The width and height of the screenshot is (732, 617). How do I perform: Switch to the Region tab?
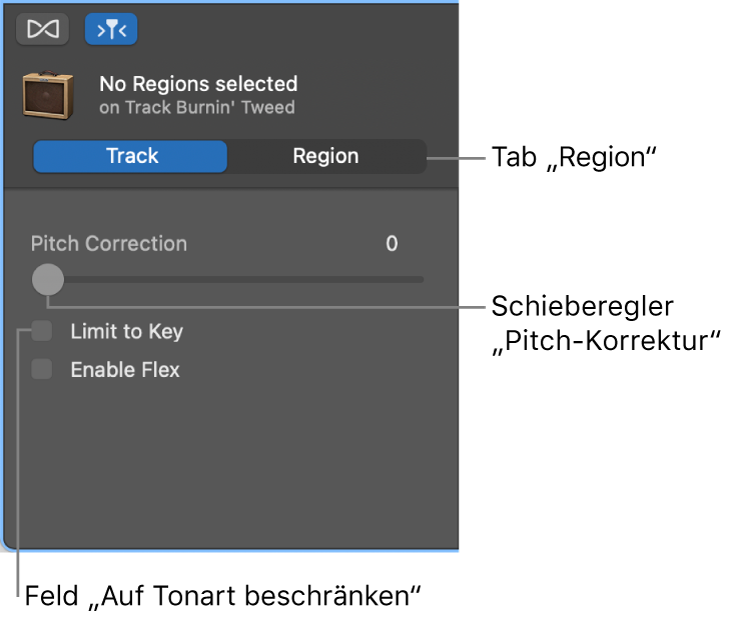point(326,157)
